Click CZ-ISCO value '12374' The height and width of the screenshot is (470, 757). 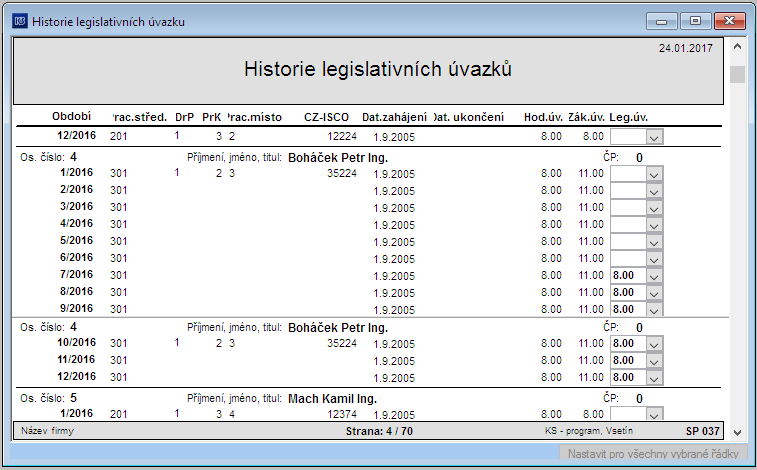342,414
